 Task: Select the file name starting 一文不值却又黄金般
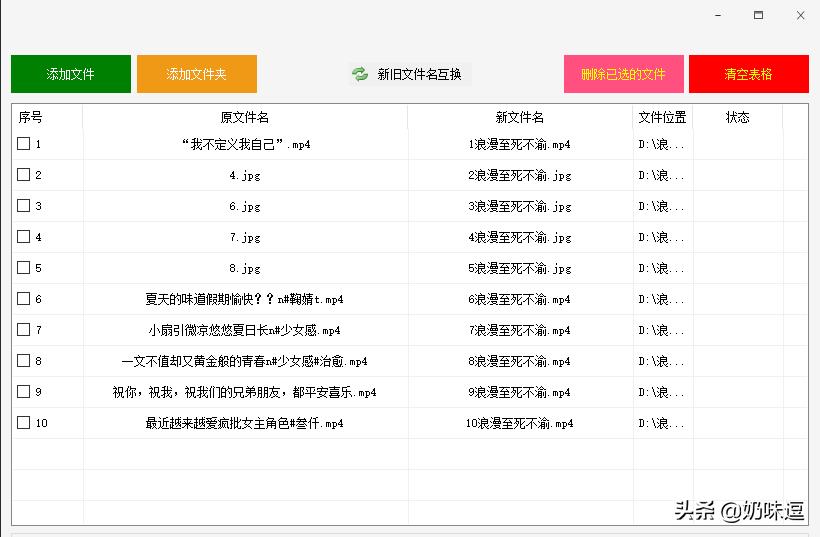244,361
